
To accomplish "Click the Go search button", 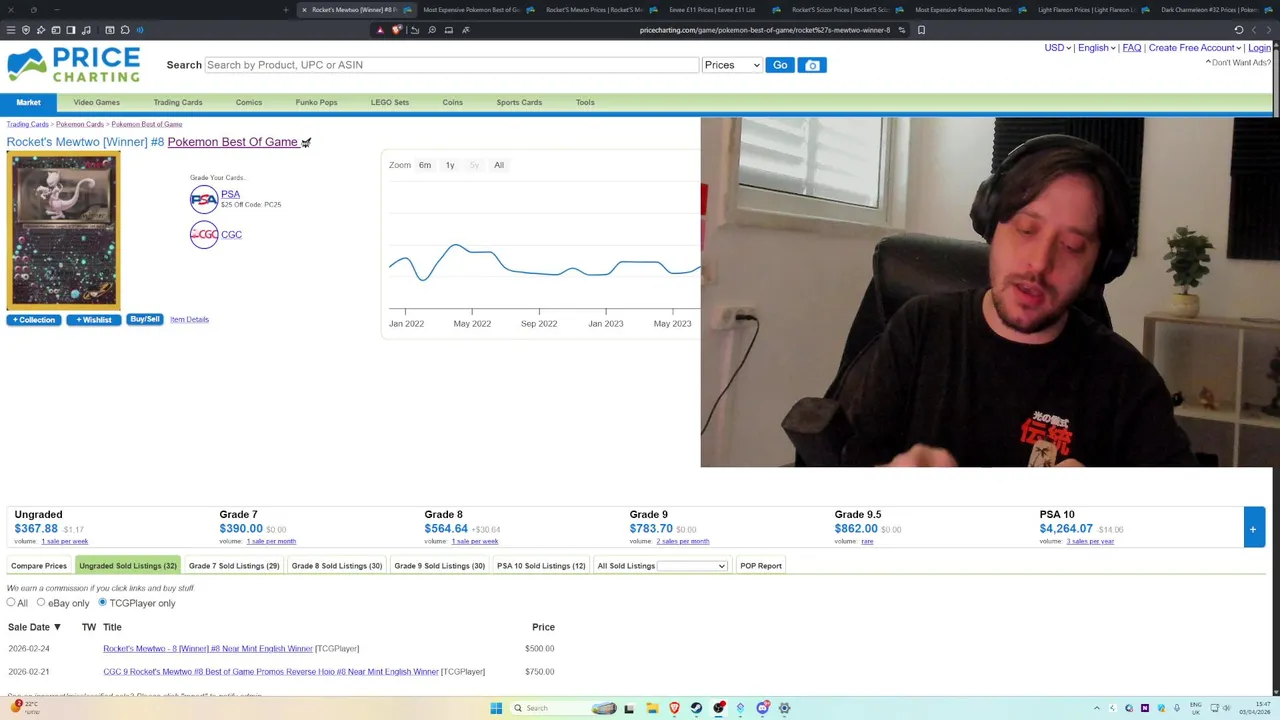I will tap(780, 65).
